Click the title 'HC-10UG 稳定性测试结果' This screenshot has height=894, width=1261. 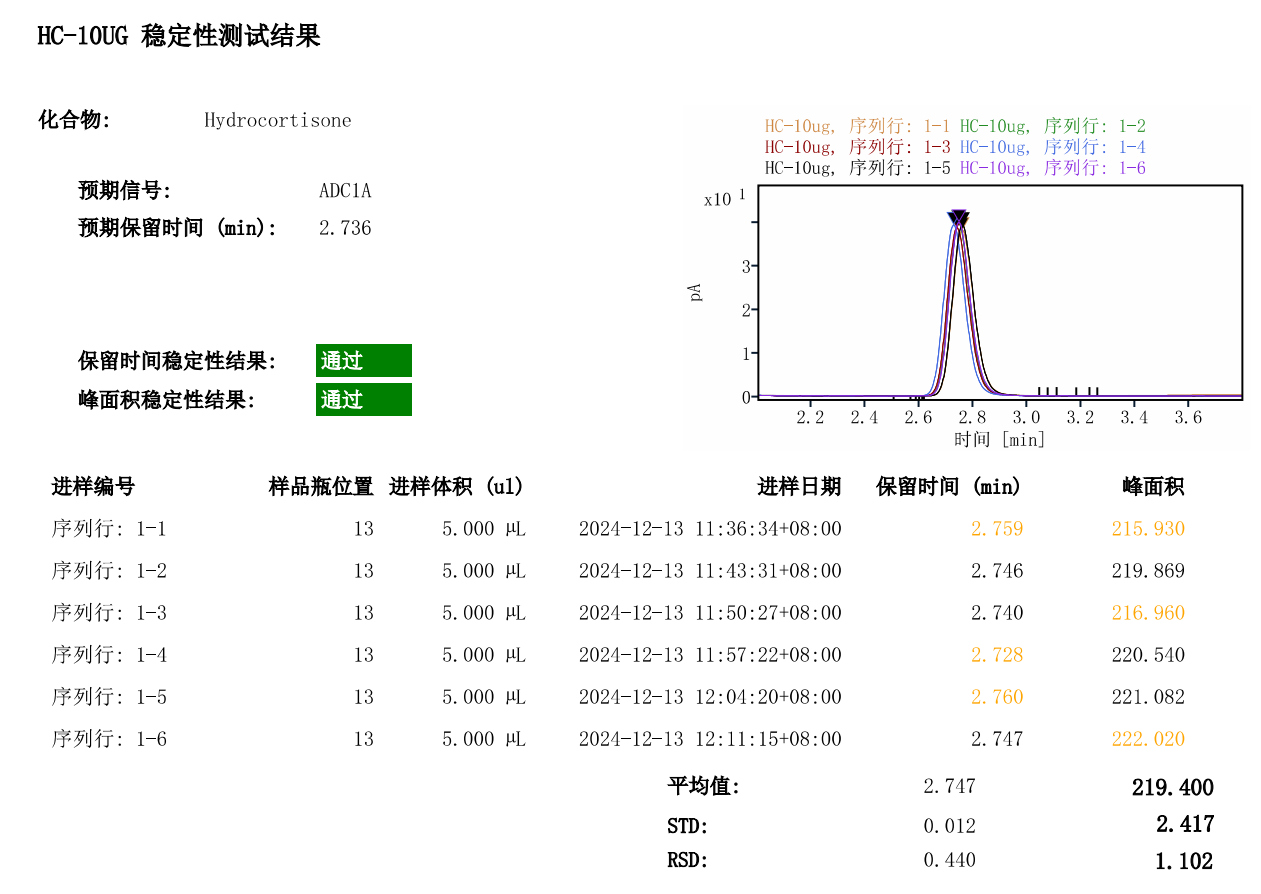pos(179,37)
